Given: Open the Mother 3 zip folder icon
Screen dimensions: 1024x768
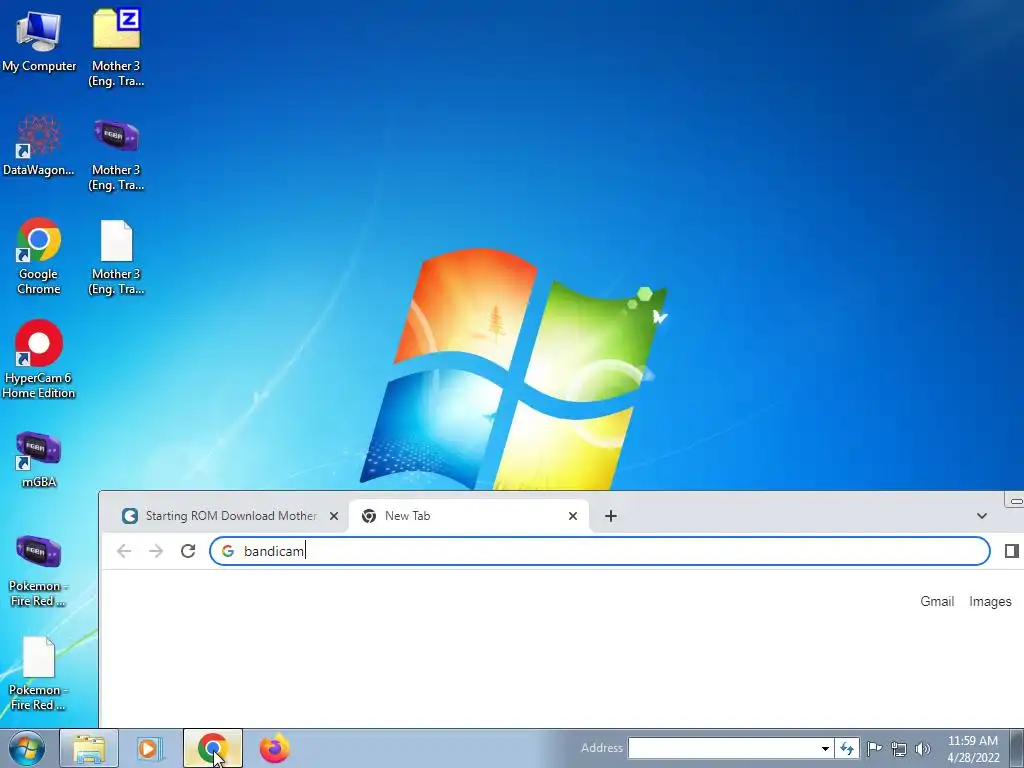Looking at the screenshot, I should (116, 46).
